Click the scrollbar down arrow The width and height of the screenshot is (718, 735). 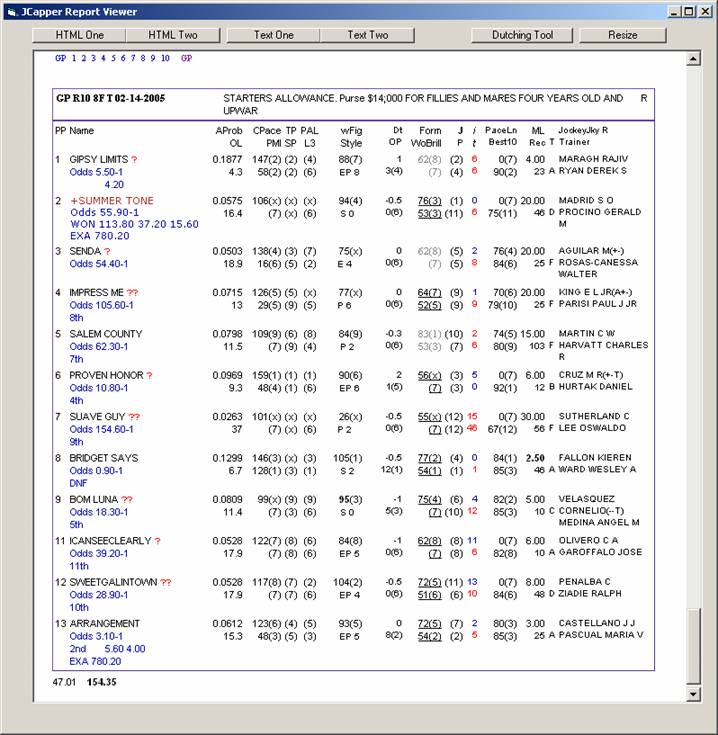coord(693,694)
